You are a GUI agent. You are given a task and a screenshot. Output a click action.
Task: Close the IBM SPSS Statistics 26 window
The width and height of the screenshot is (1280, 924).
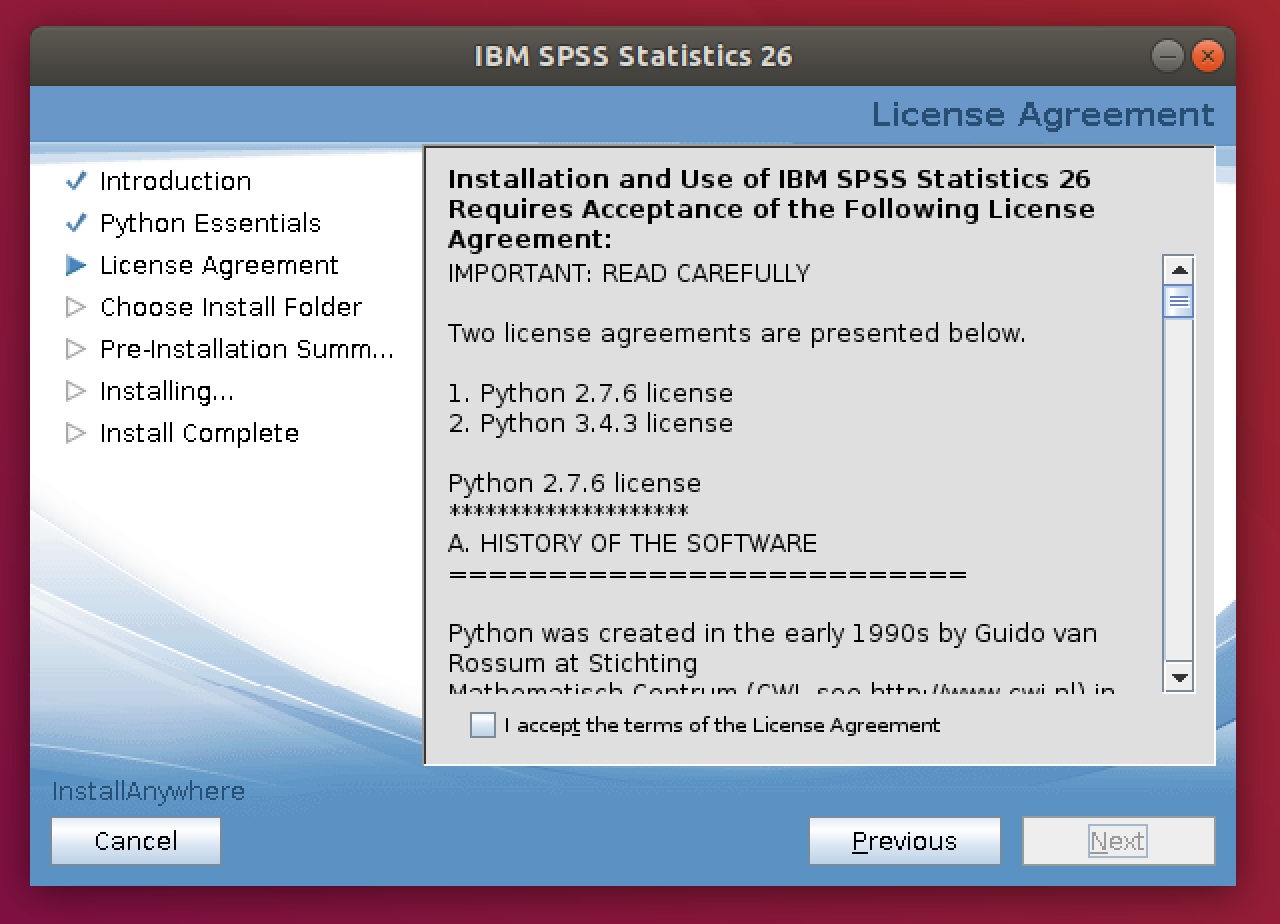pos(1207,56)
